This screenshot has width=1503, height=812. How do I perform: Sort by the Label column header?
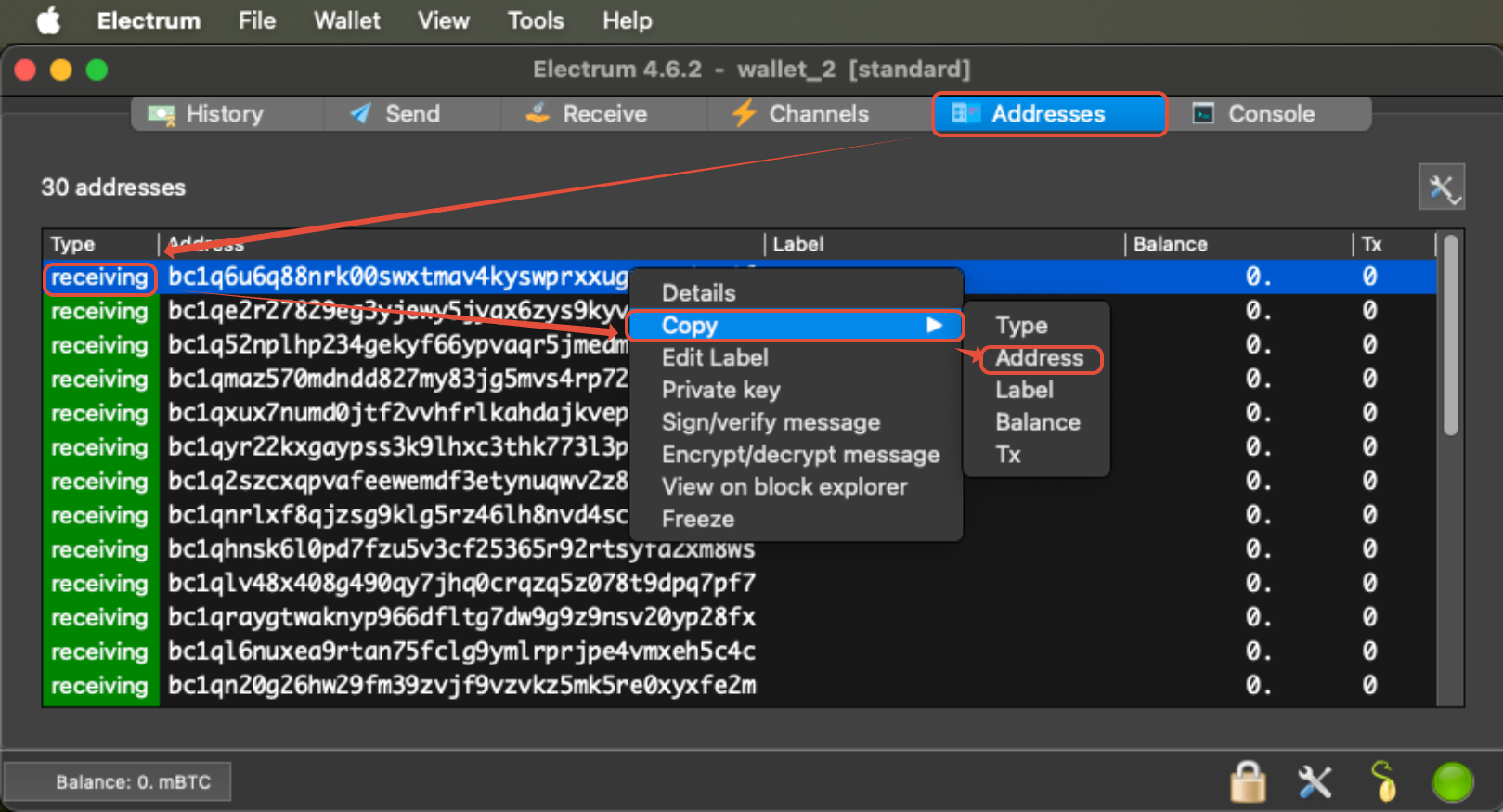(x=944, y=244)
